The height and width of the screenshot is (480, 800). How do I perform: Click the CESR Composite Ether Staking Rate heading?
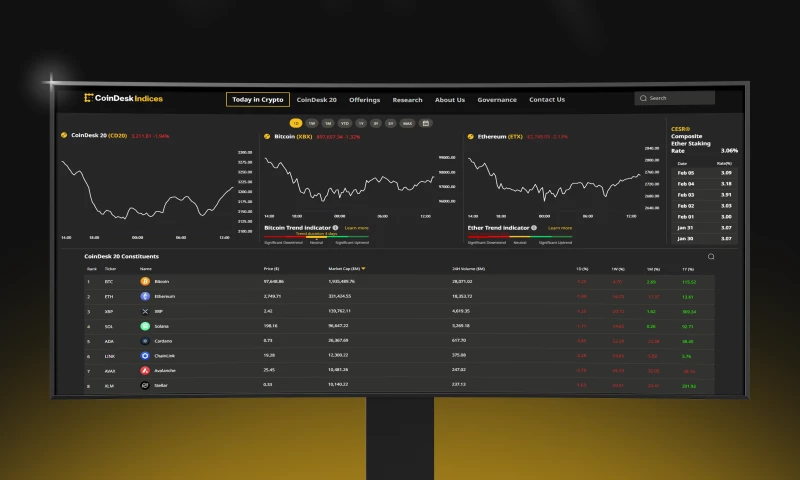click(690, 140)
